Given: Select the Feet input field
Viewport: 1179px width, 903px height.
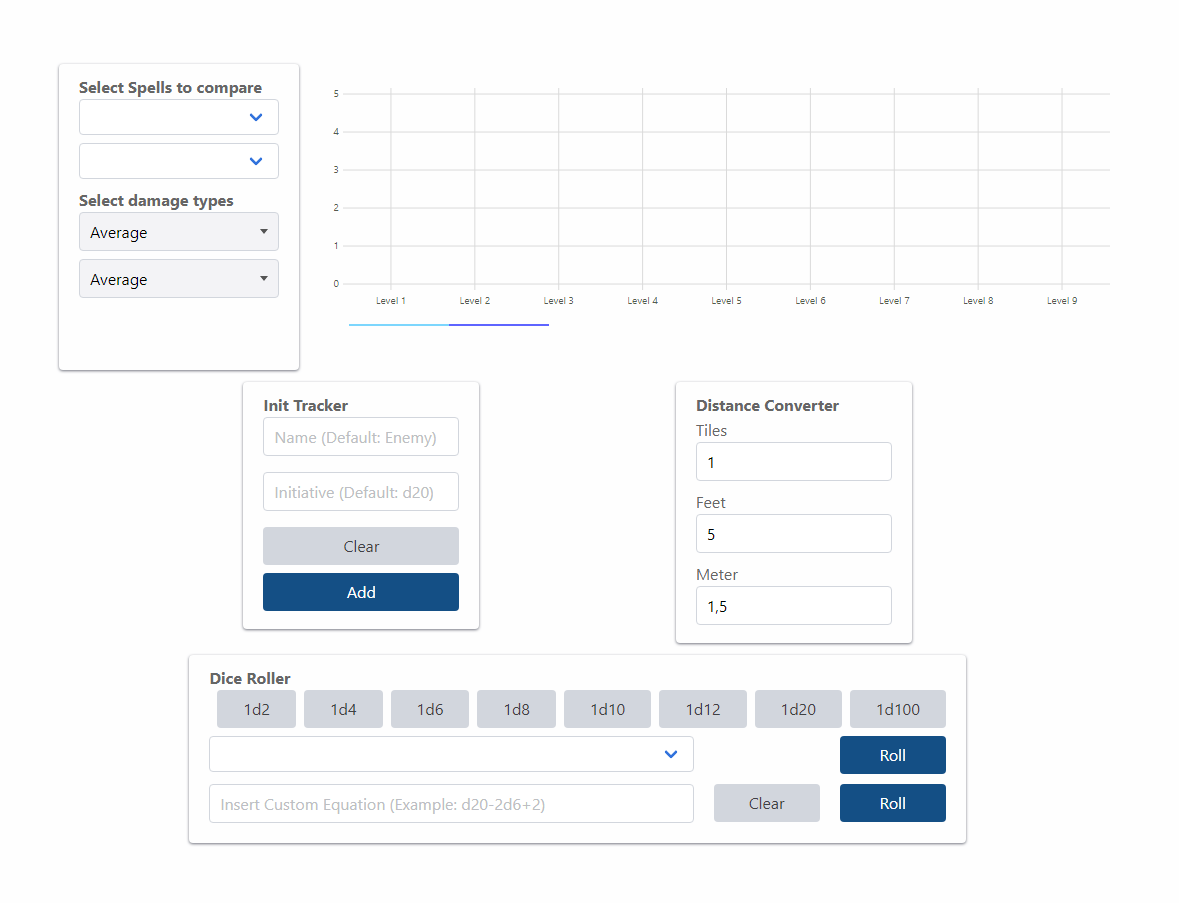Looking at the screenshot, I should click(793, 534).
